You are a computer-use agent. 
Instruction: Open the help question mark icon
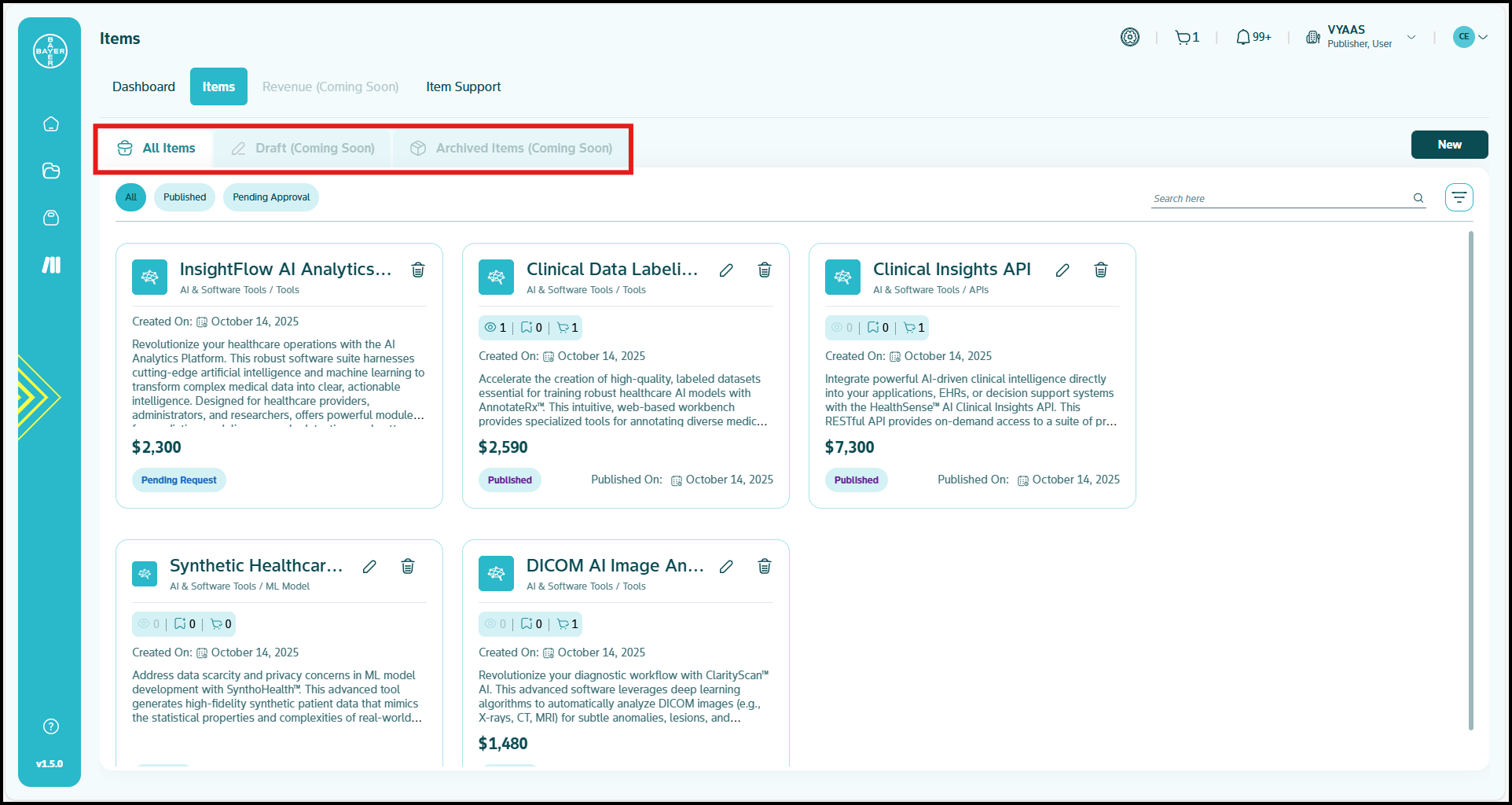click(51, 726)
